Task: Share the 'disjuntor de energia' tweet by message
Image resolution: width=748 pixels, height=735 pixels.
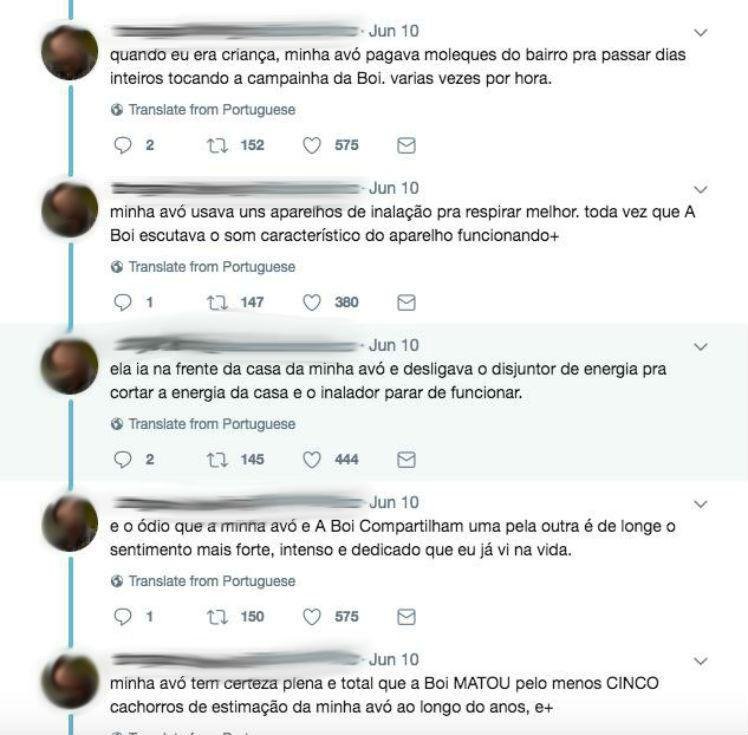Action: (x=406, y=460)
